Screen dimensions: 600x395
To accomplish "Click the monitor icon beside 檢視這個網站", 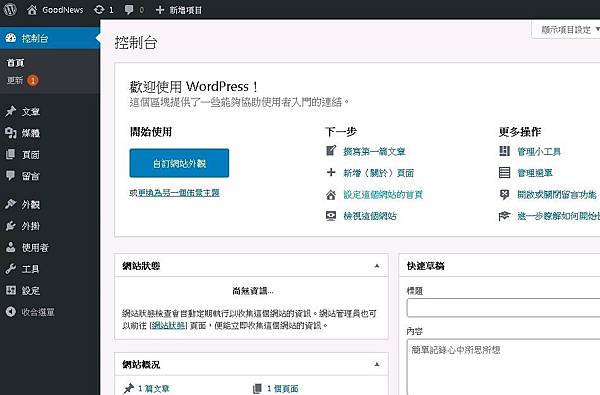I will pos(331,216).
